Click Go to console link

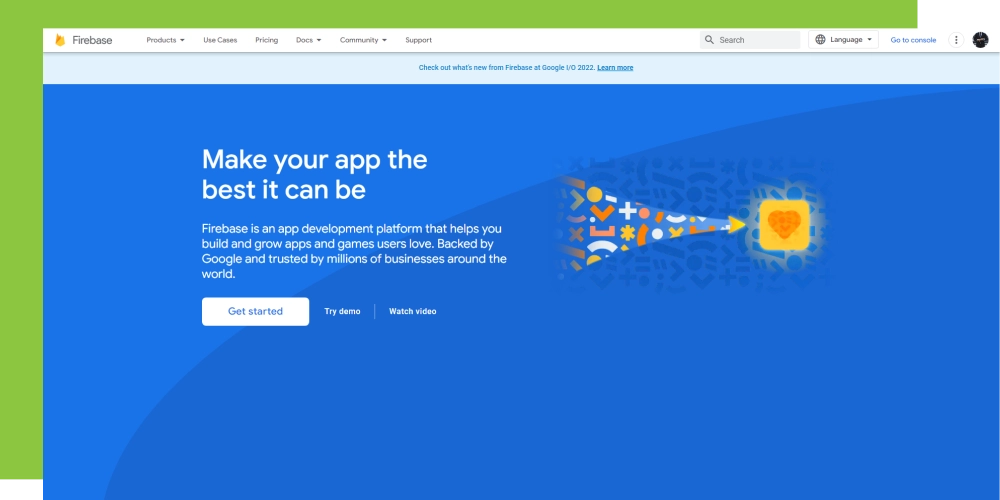pyautogui.click(x=913, y=40)
